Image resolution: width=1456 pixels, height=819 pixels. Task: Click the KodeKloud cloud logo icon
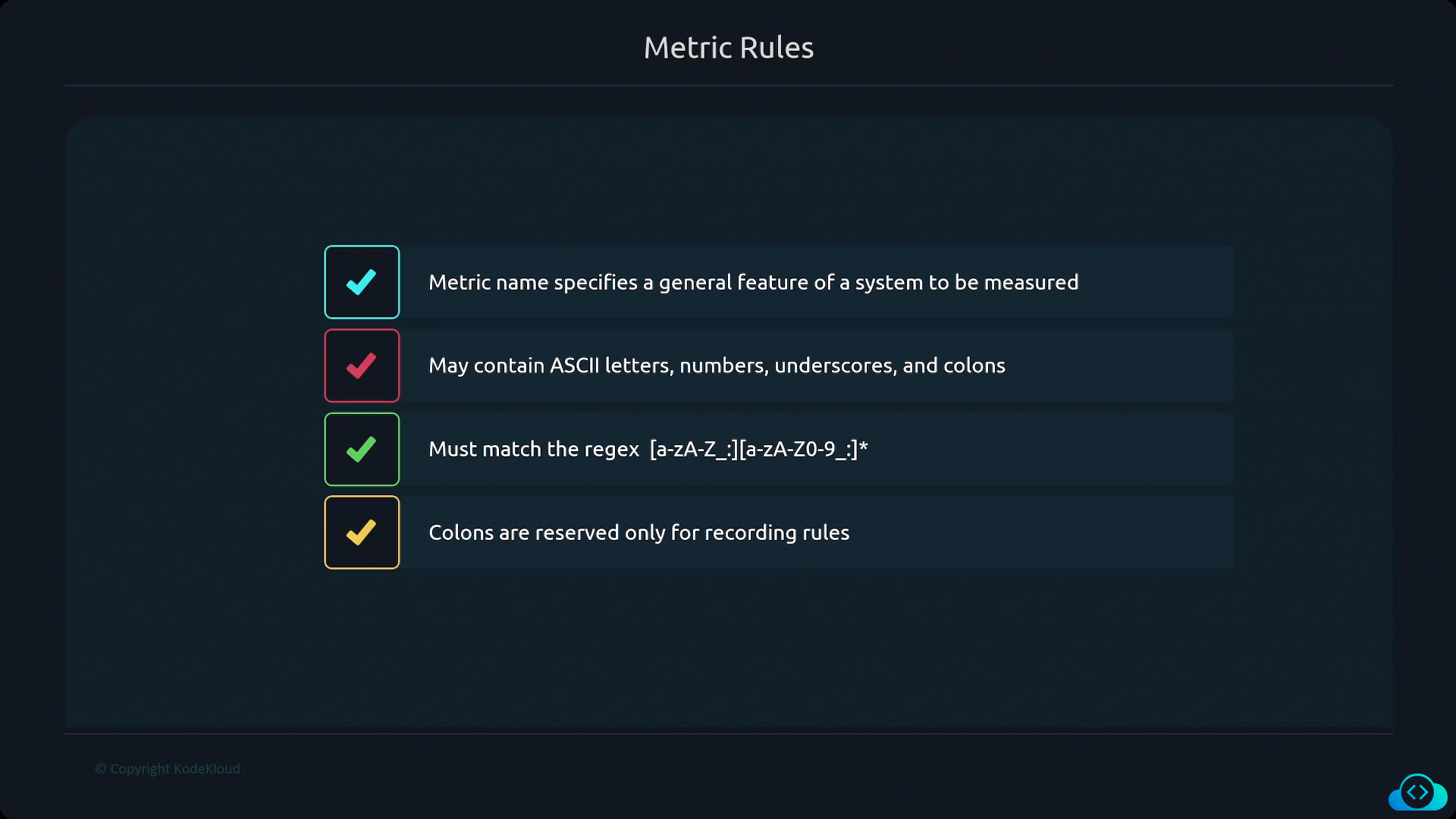coord(1417,792)
